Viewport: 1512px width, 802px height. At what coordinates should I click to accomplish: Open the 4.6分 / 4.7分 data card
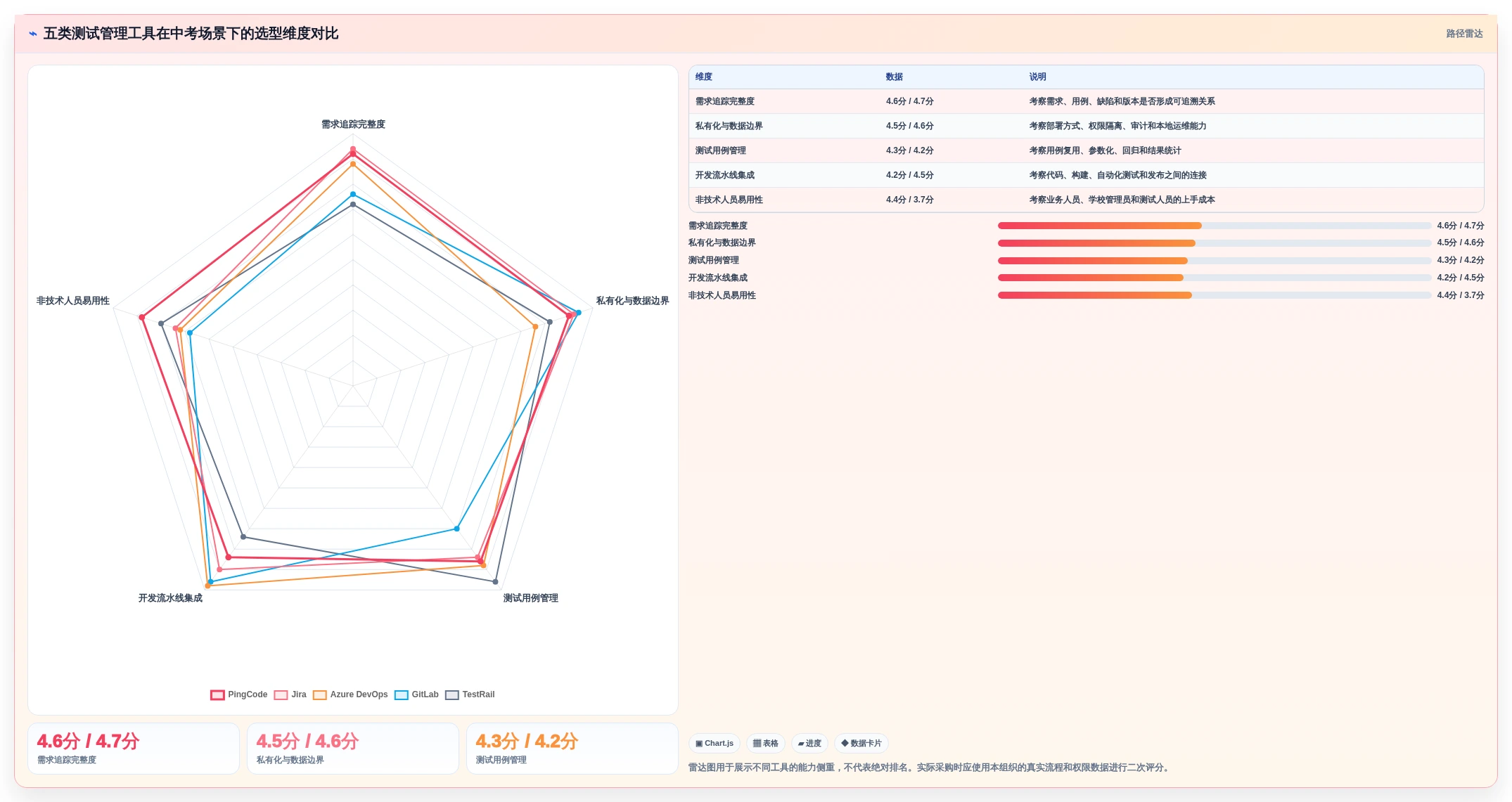click(134, 749)
